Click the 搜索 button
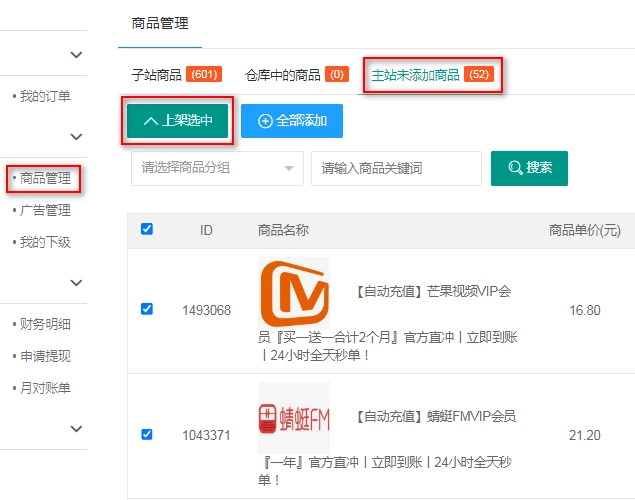The image size is (635, 500). click(x=529, y=168)
